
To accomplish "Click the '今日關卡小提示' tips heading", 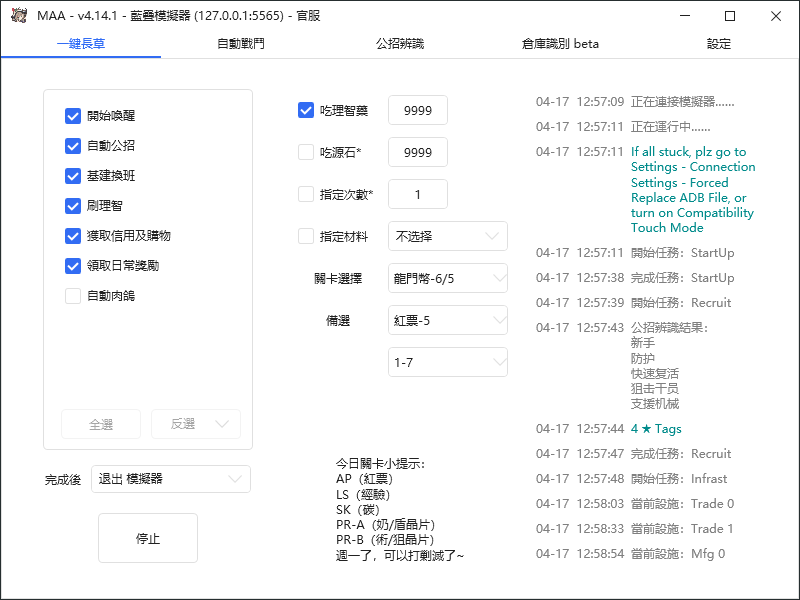I will pos(380,464).
